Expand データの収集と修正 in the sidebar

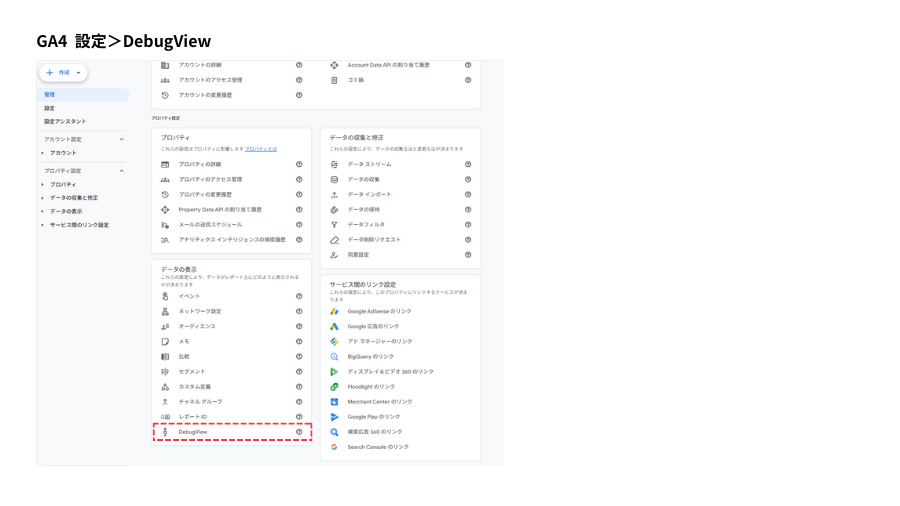(x=43, y=198)
